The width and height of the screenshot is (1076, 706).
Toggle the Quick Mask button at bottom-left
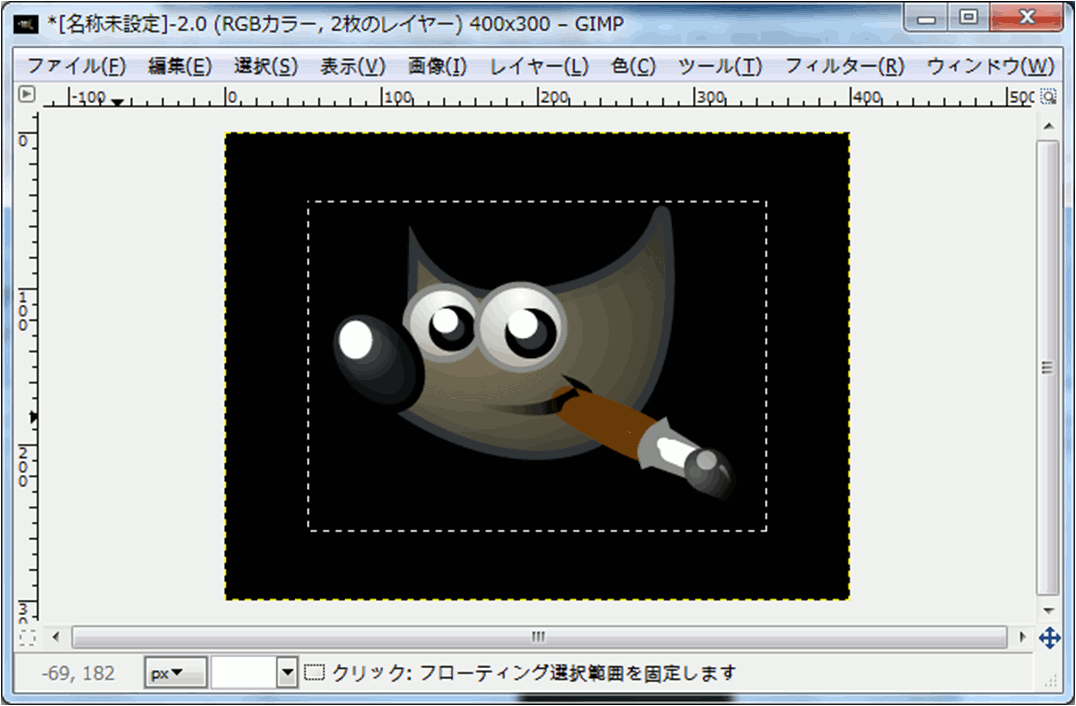27,636
